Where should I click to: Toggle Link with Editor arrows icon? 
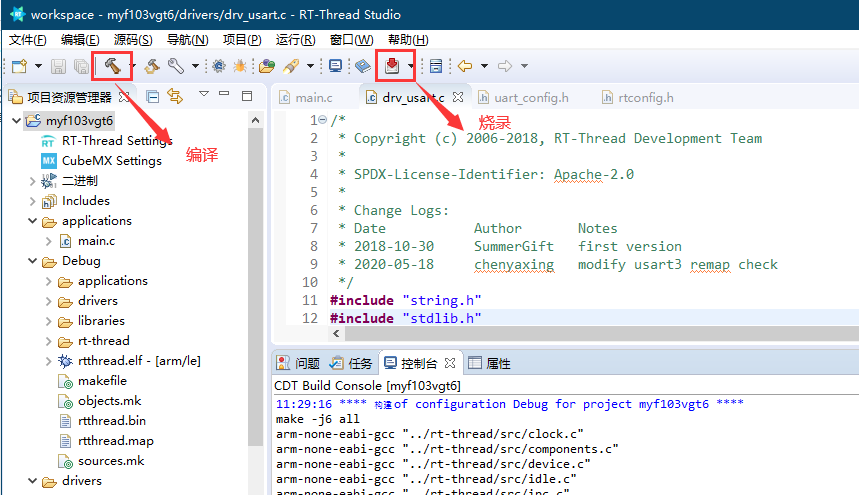175,96
